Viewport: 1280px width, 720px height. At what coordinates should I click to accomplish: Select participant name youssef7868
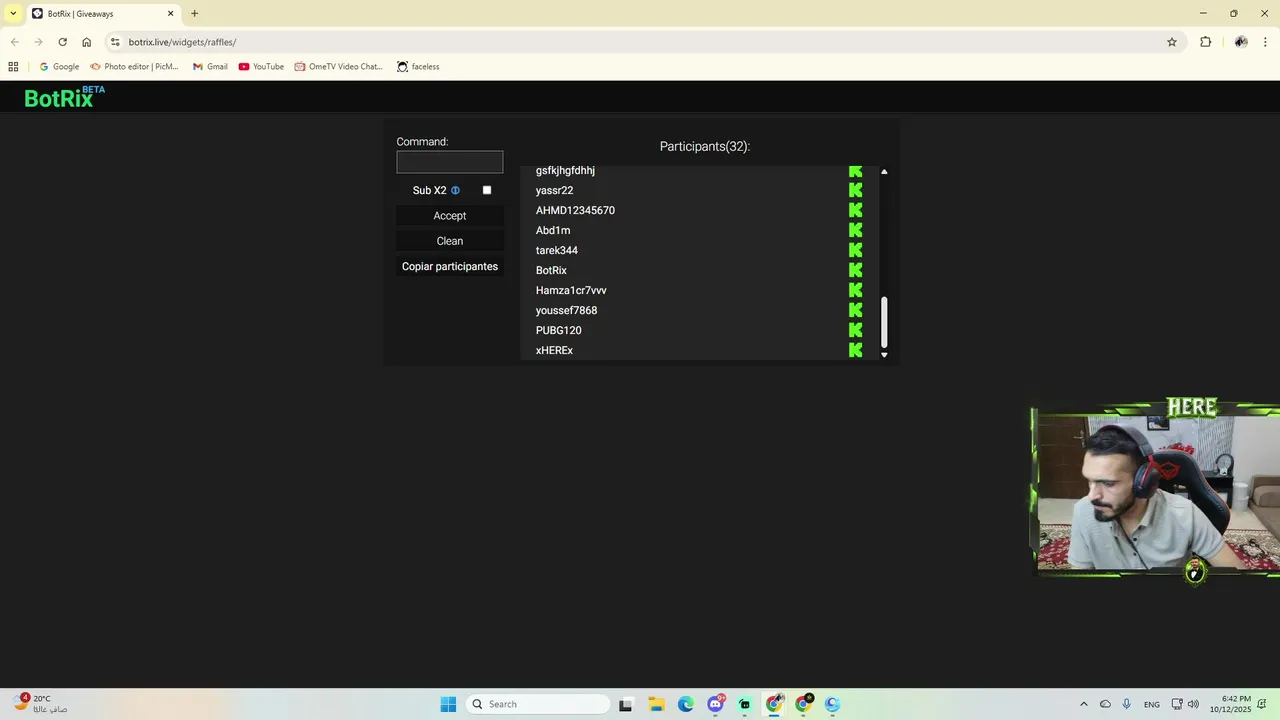566,310
